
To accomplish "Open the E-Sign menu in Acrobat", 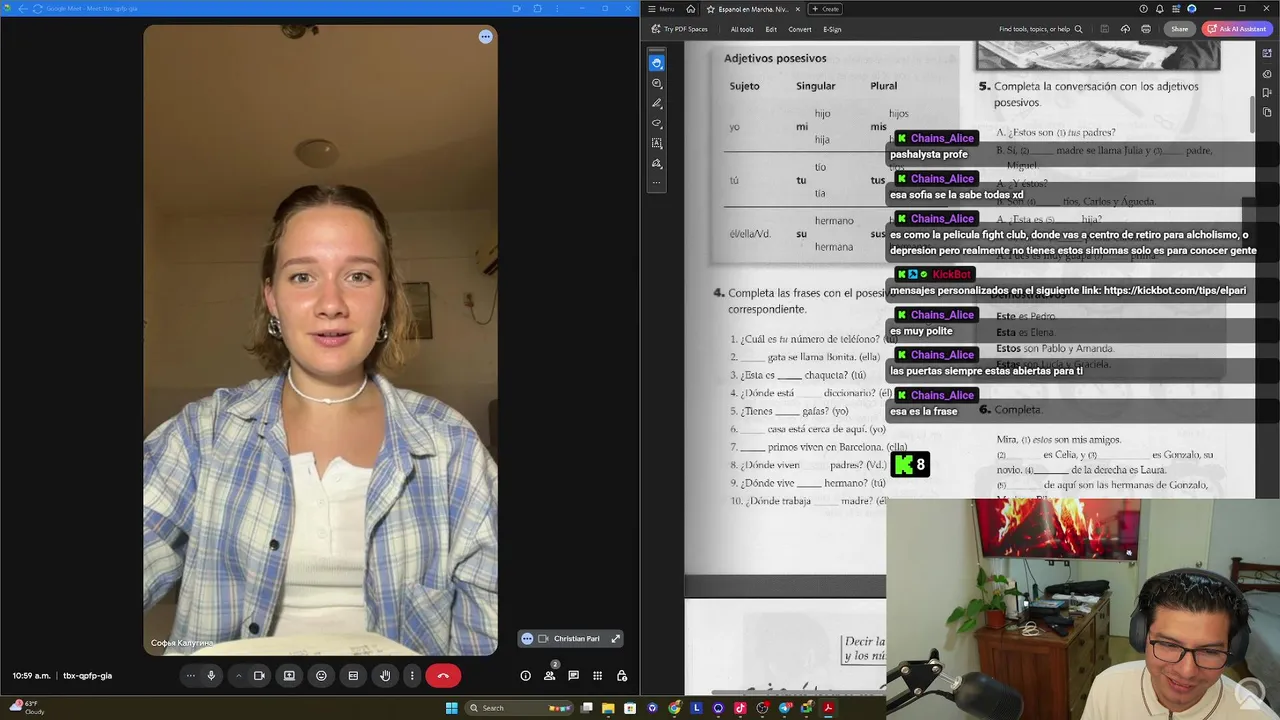I will pos(832,29).
